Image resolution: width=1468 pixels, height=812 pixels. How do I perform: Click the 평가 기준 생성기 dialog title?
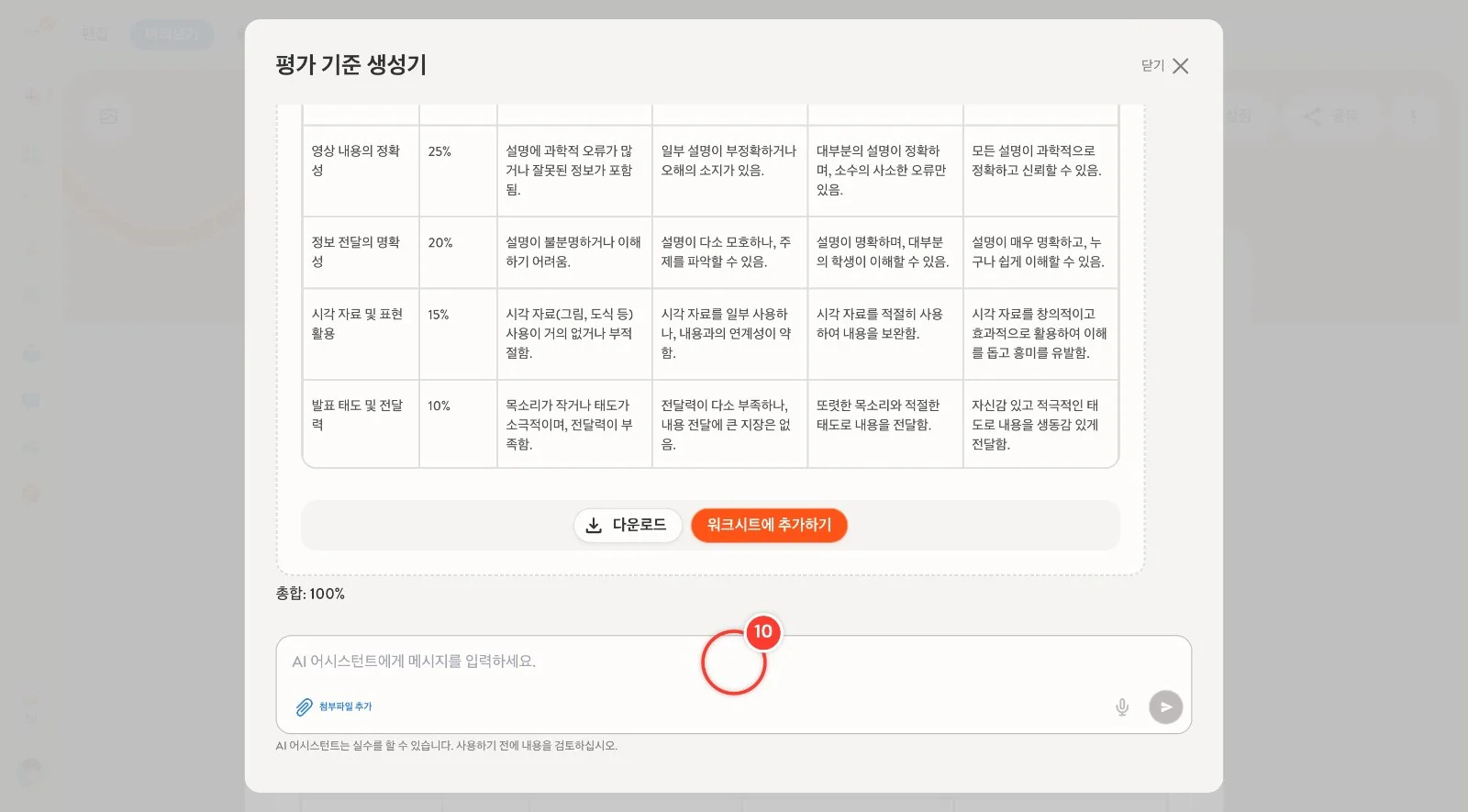click(350, 65)
